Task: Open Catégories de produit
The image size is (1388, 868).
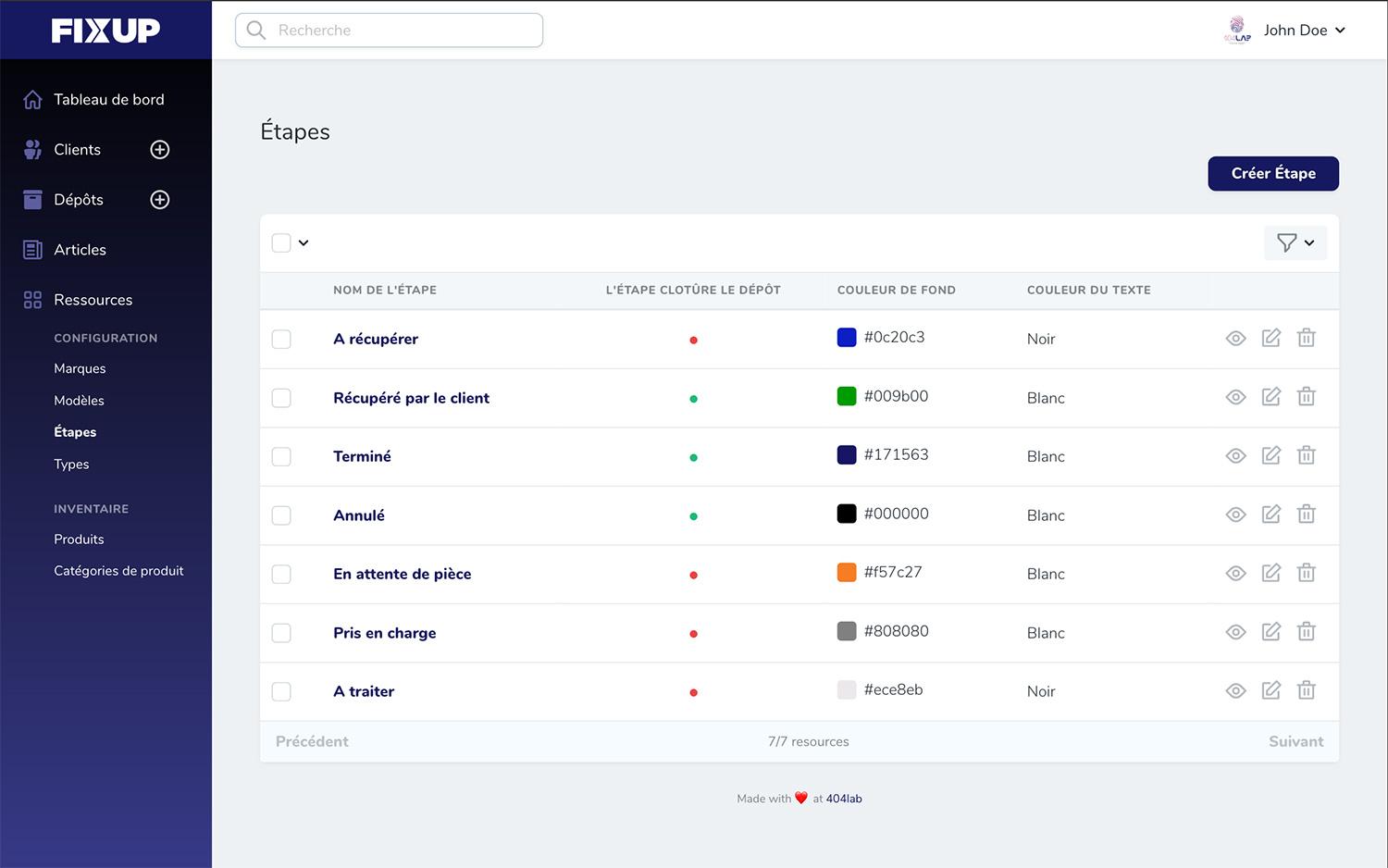Action: pyautogui.click(x=118, y=571)
